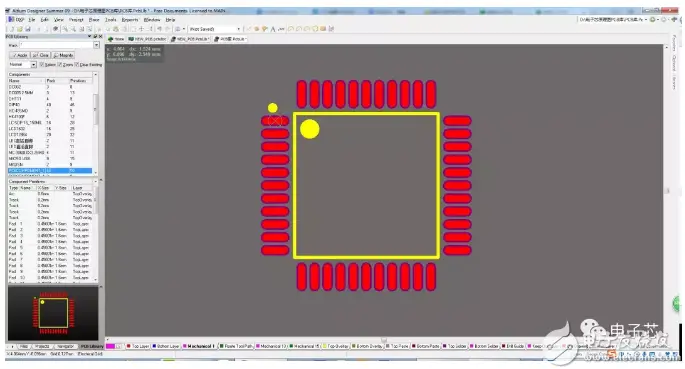This screenshot has width=685, height=369.
Task: Open the DXP menu
Action: [x=17, y=20]
